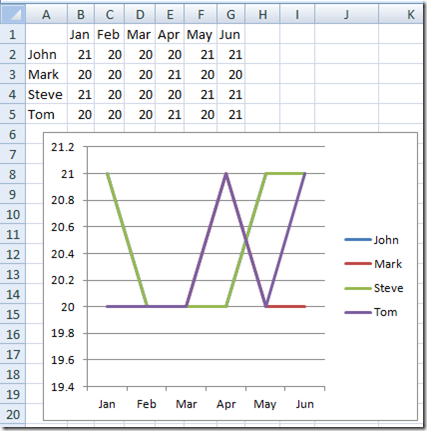Select Mark's Jun value 20
The width and height of the screenshot is (427, 431).
click(231, 74)
